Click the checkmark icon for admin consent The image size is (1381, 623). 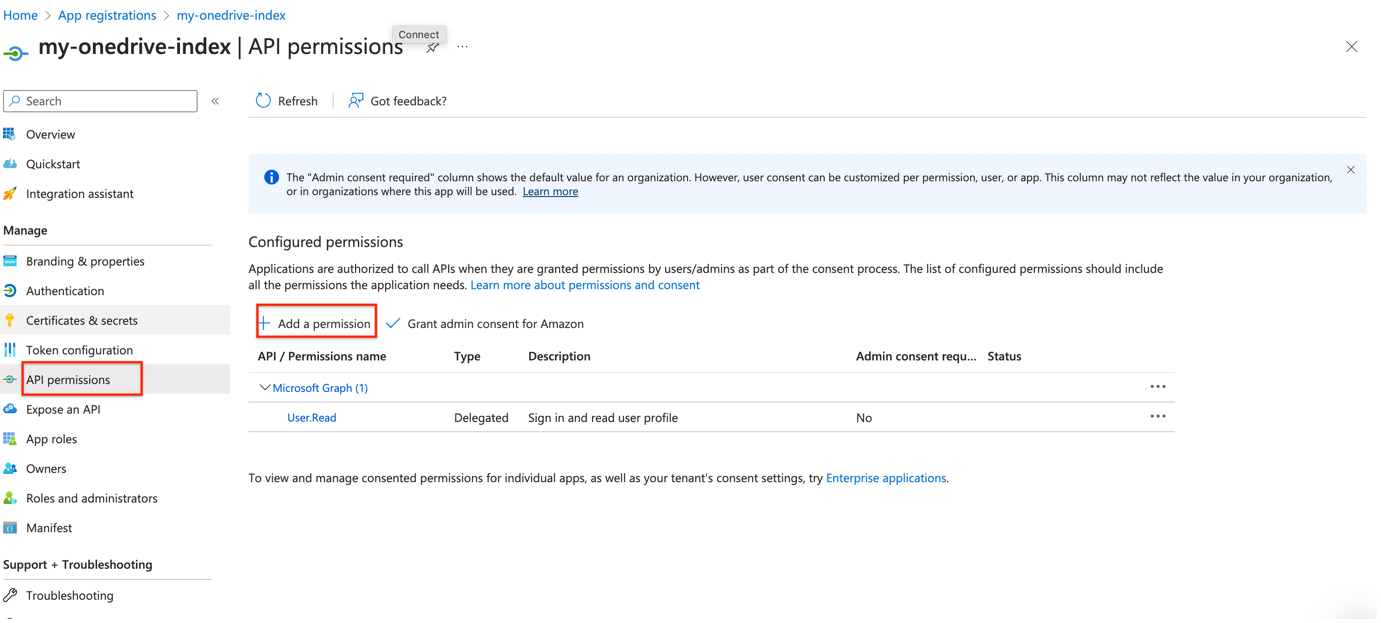point(393,324)
